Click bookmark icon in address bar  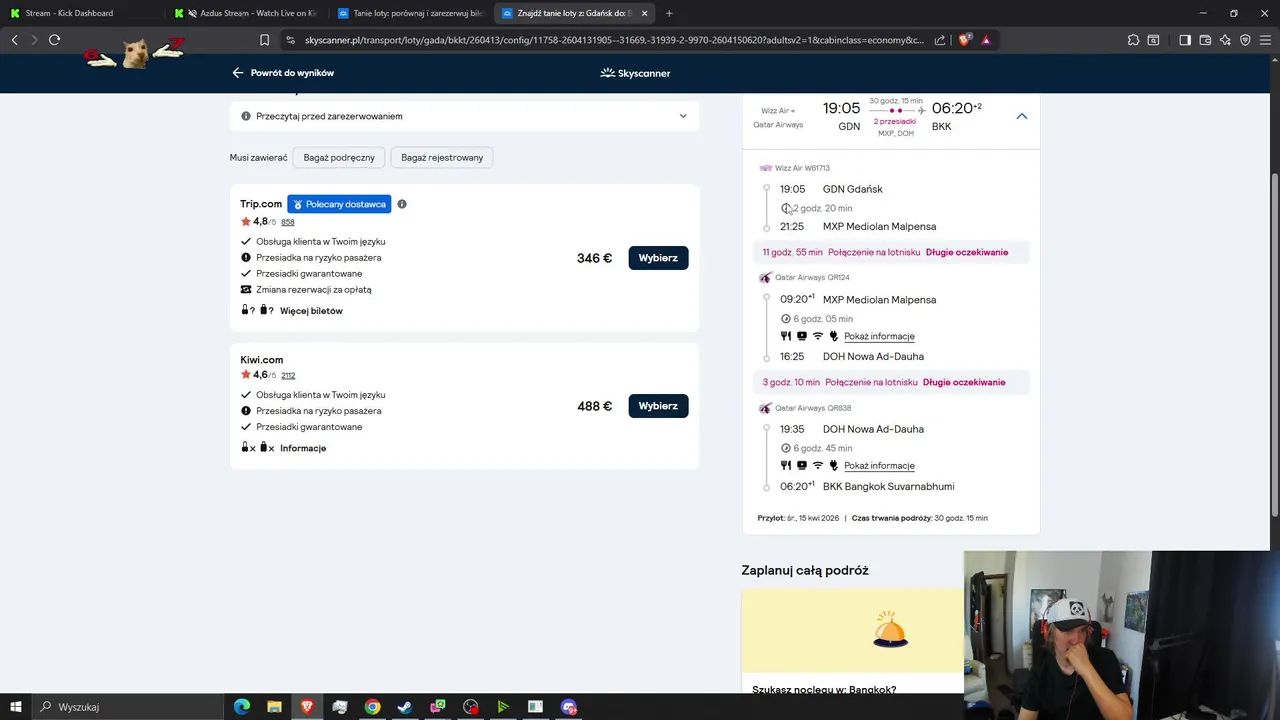(x=264, y=40)
